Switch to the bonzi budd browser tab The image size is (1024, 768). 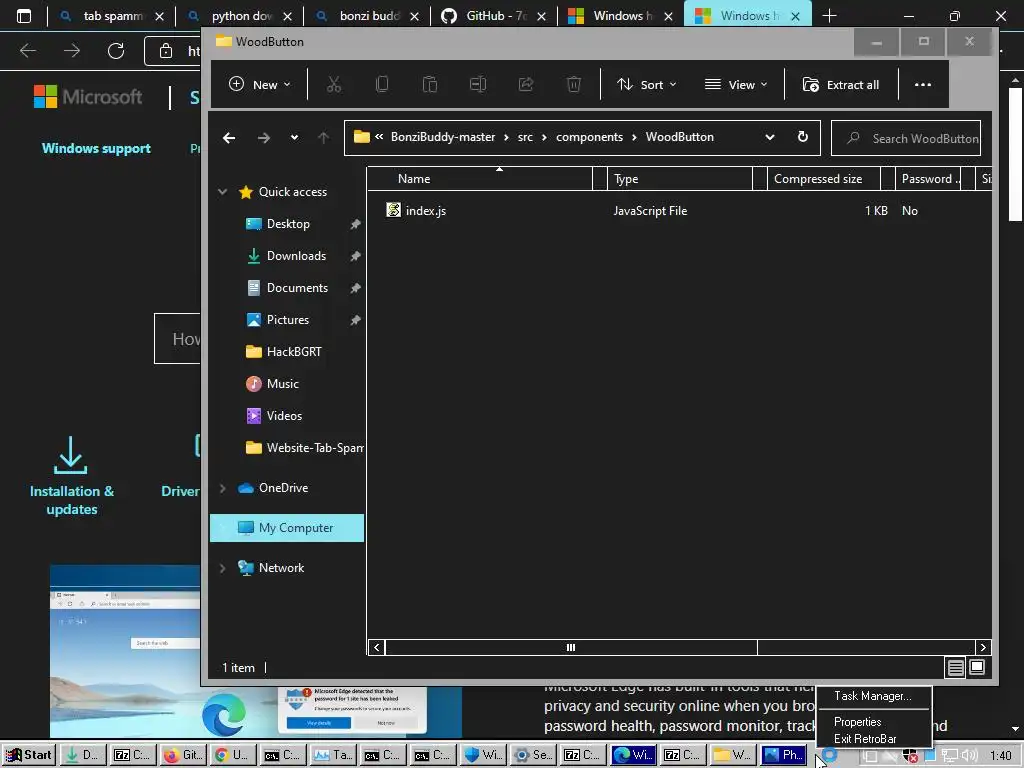(x=368, y=16)
